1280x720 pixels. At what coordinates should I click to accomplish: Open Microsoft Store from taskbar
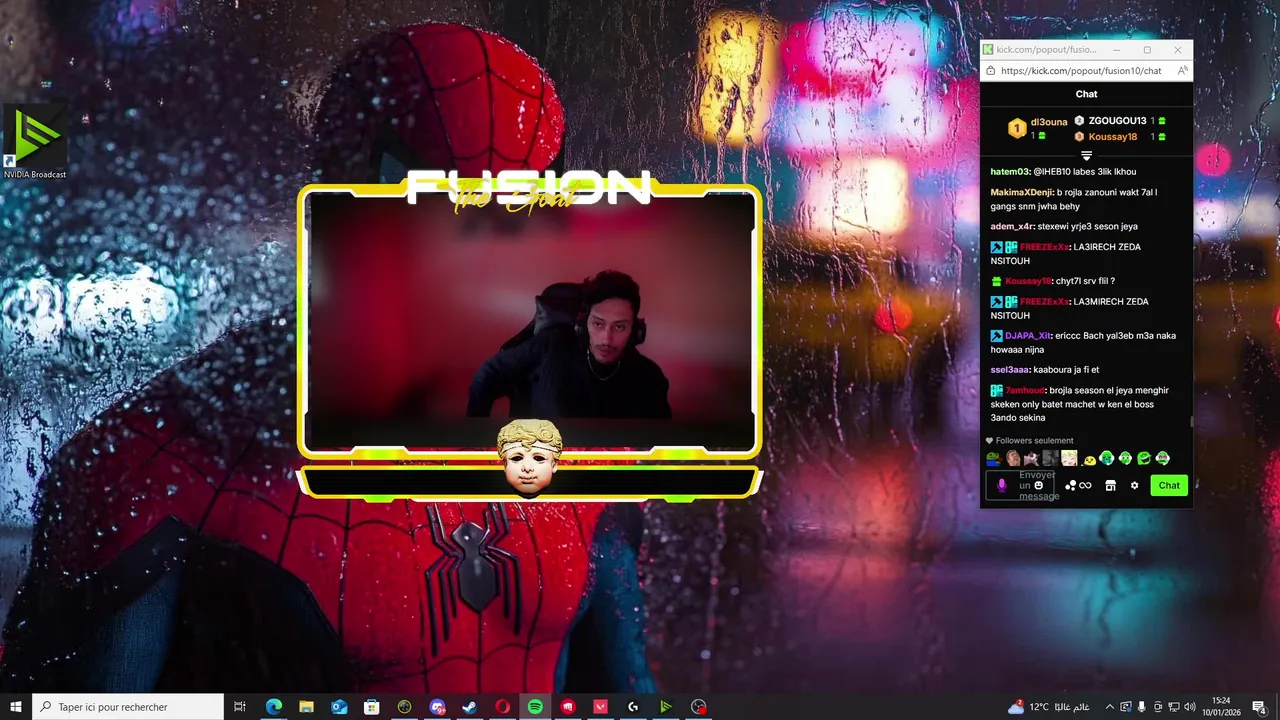pos(371,707)
